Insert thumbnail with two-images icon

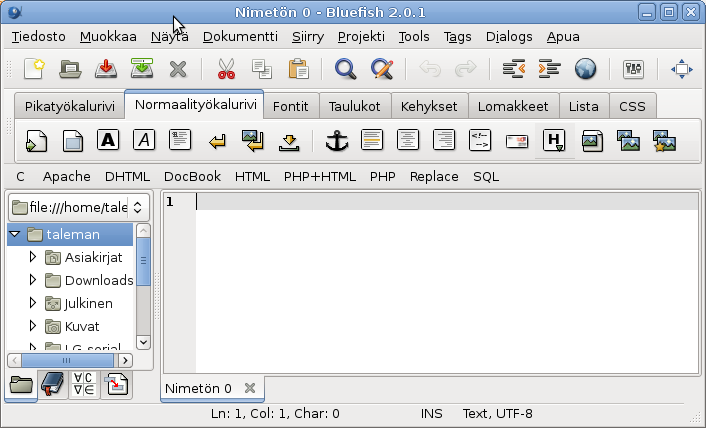click(x=629, y=141)
